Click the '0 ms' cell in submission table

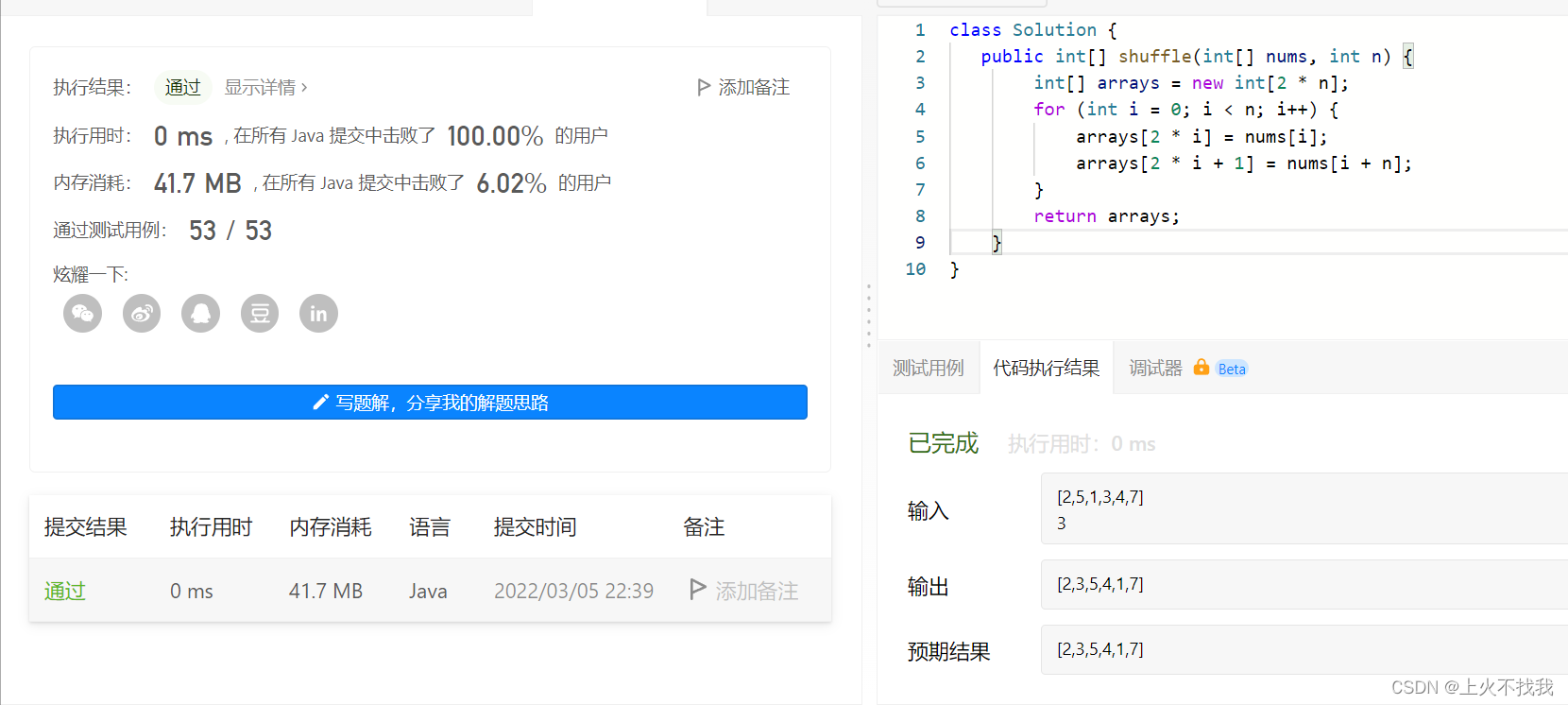pos(192,591)
